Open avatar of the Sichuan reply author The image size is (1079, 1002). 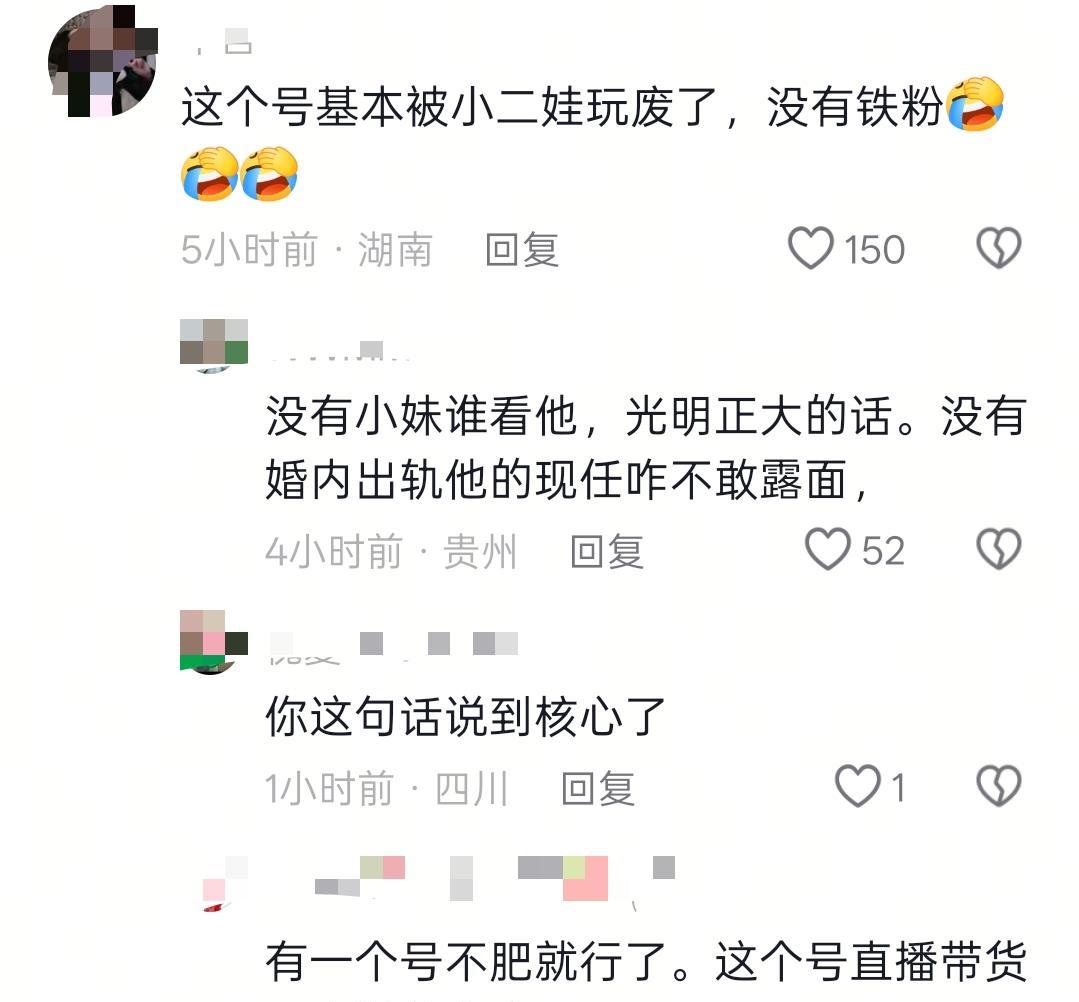213,641
